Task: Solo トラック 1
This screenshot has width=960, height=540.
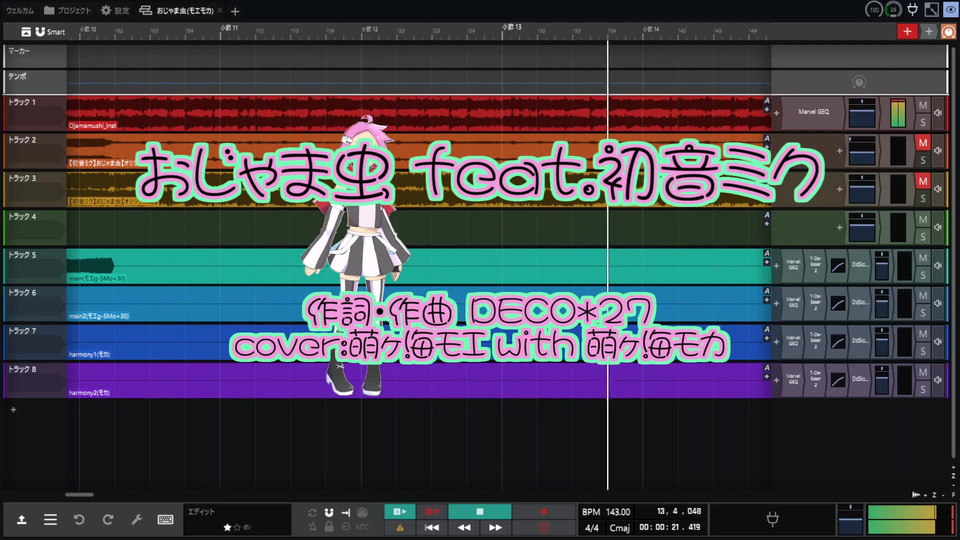Action: 923,122
